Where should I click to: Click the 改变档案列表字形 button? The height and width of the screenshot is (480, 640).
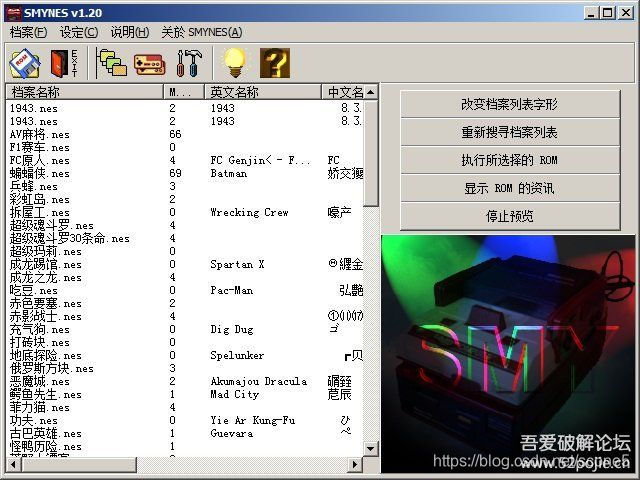pyautogui.click(x=510, y=104)
